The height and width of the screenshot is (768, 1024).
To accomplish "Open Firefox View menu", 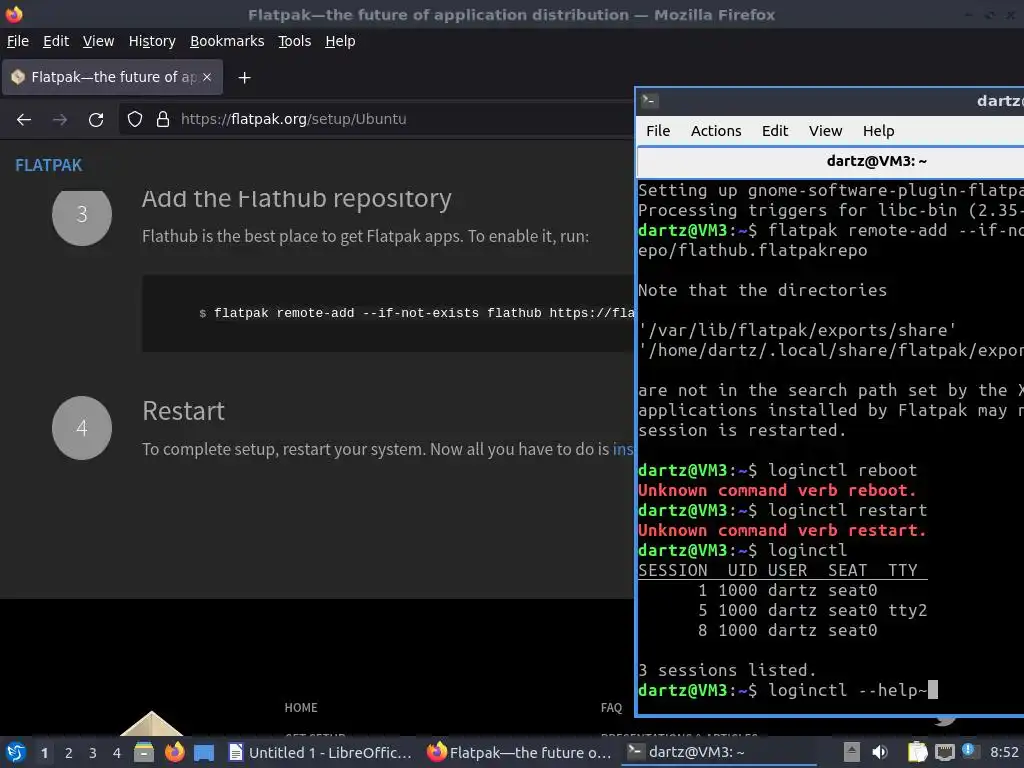I will click(x=99, y=41).
